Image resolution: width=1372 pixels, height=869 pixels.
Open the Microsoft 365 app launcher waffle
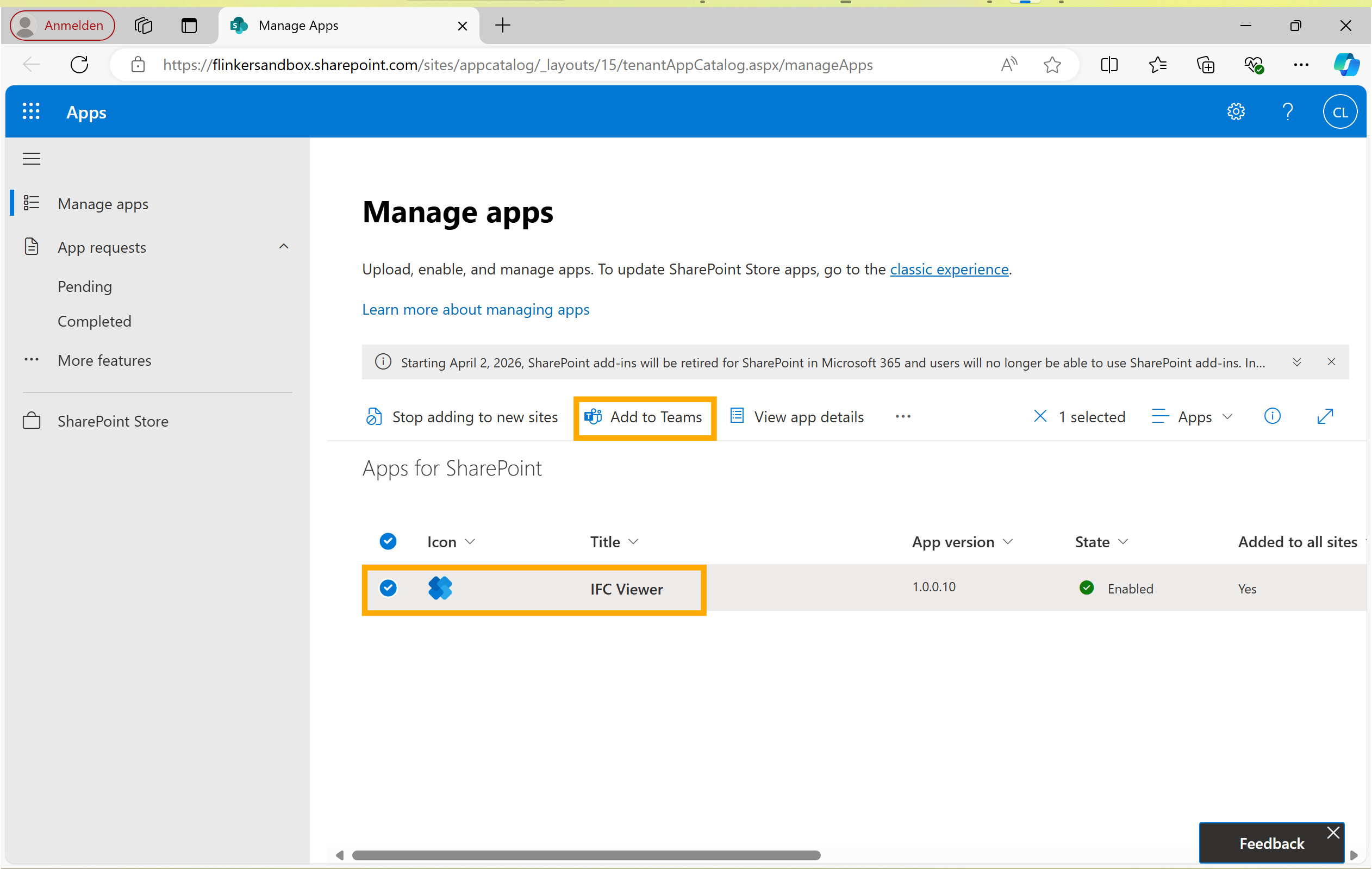pyautogui.click(x=32, y=111)
